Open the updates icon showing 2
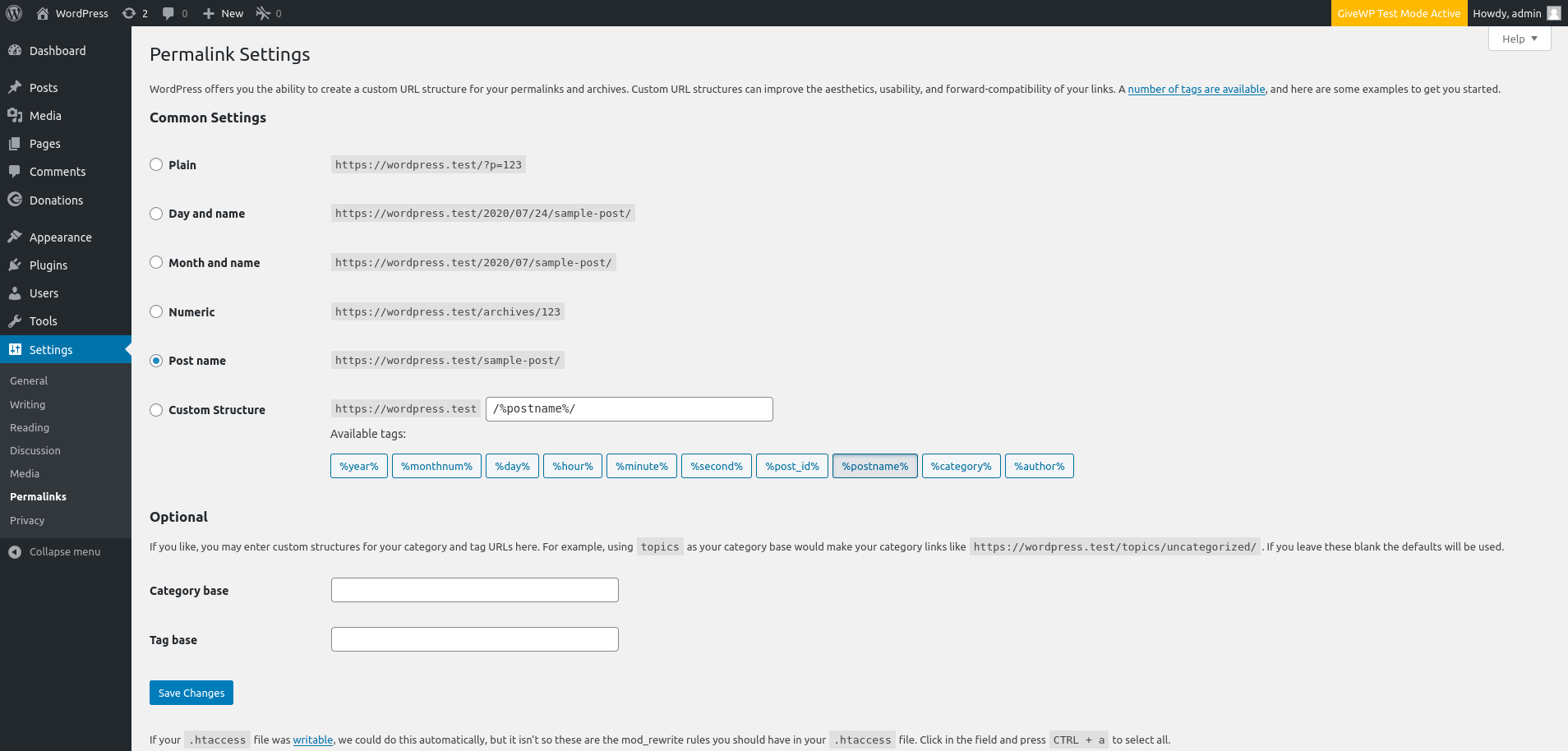 point(129,13)
